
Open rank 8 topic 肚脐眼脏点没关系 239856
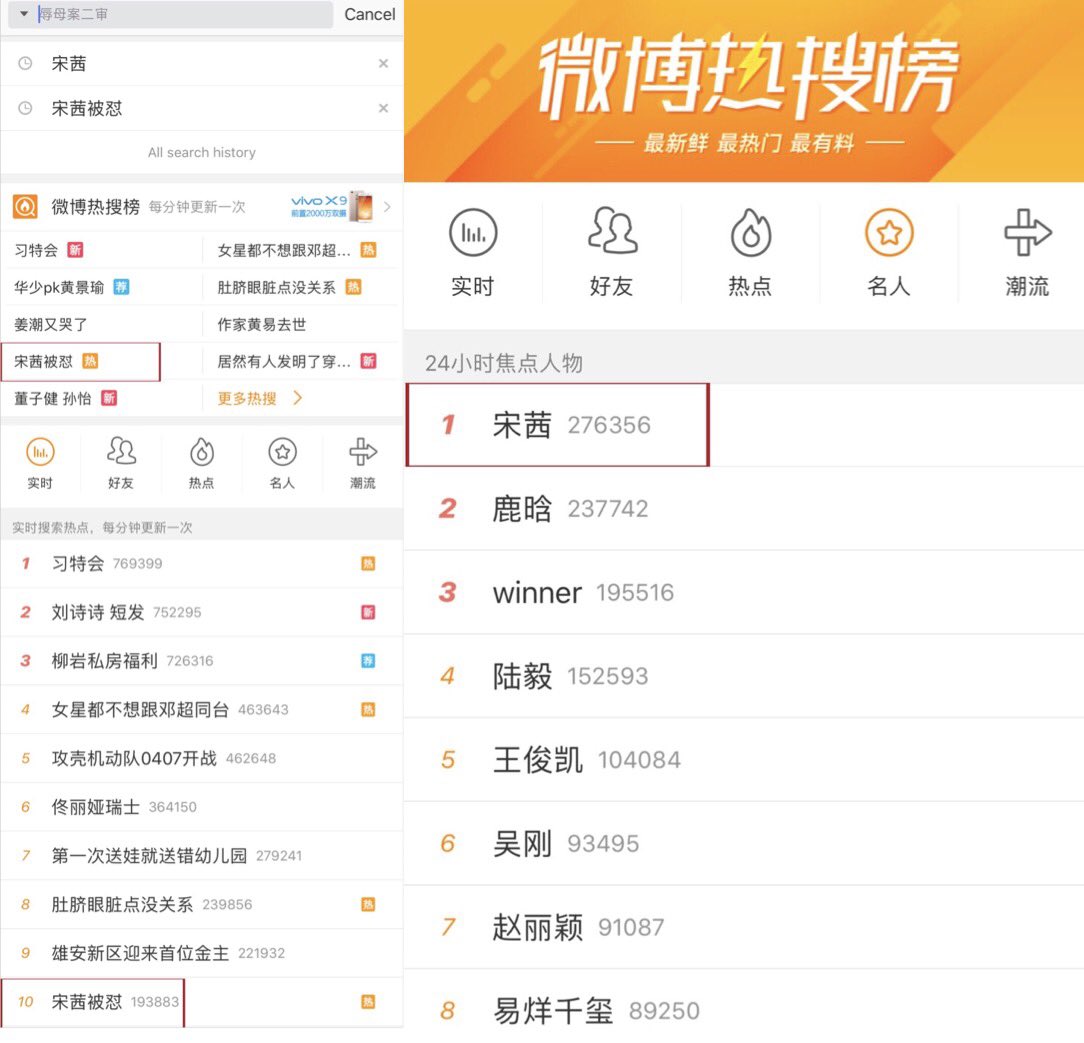coord(201,905)
